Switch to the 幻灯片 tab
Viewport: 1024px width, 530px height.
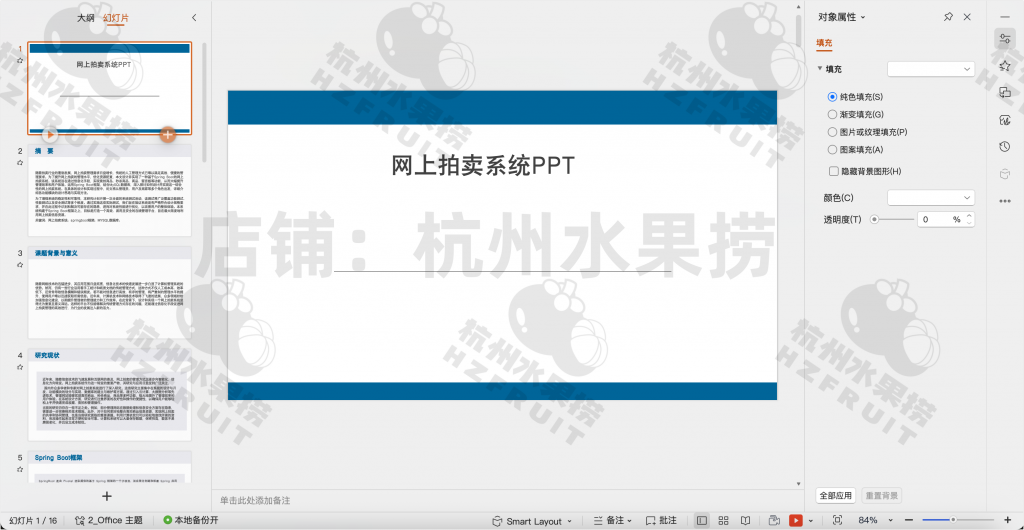pyautogui.click(x=116, y=18)
